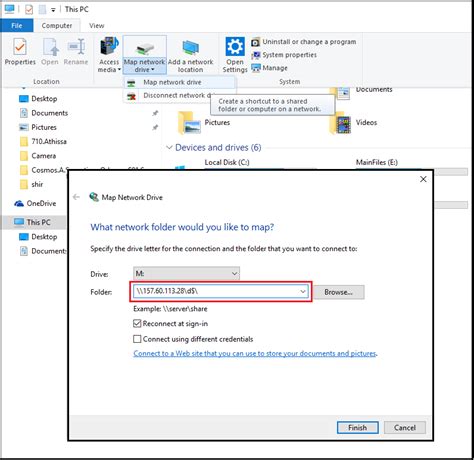Open the shir folder in sidebar
The height and width of the screenshot is (460, 474).
31,184
